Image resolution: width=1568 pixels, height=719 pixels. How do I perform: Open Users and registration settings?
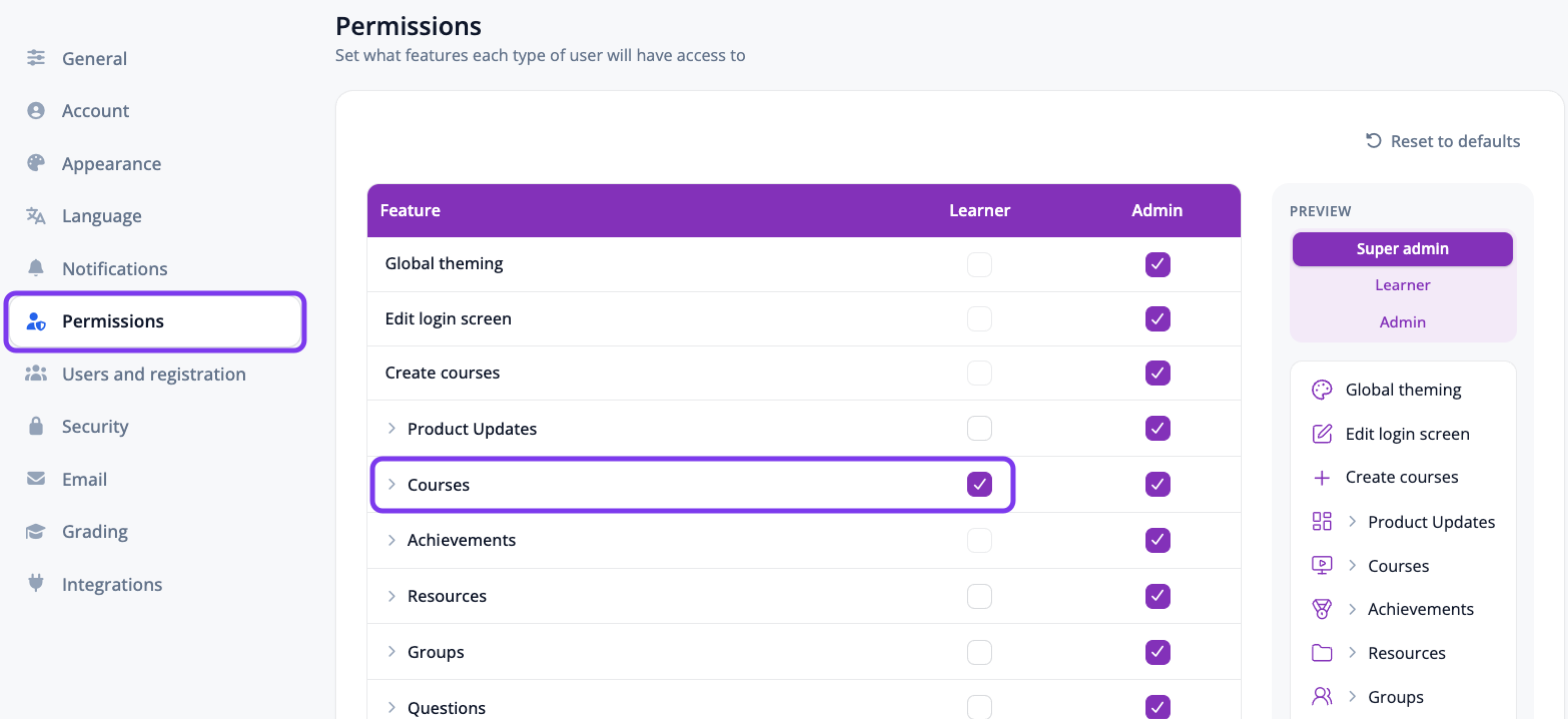coord(155,374)
